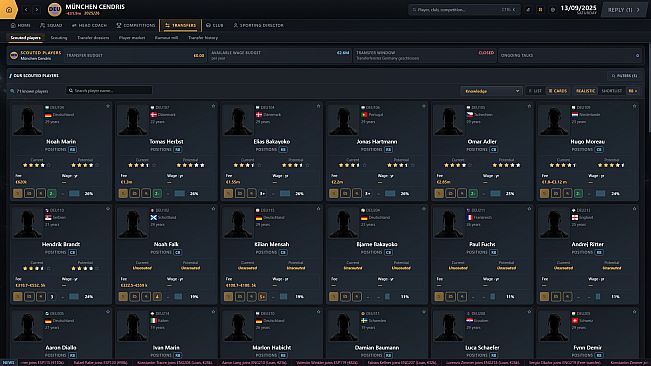Open the Knowledge sort dropdown
Viewport: 651px width, 366px height.
(491, 91)
